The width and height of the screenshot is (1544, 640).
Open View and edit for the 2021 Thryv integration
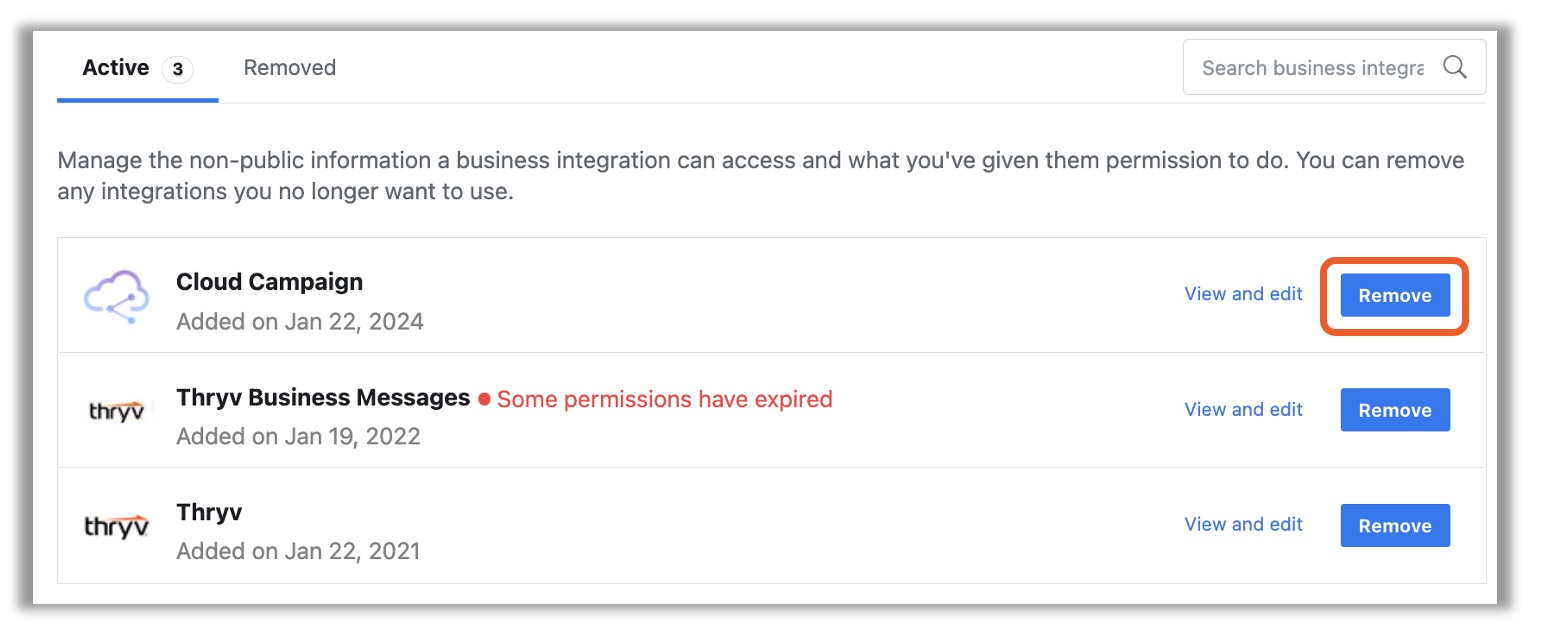point(1243,525)
